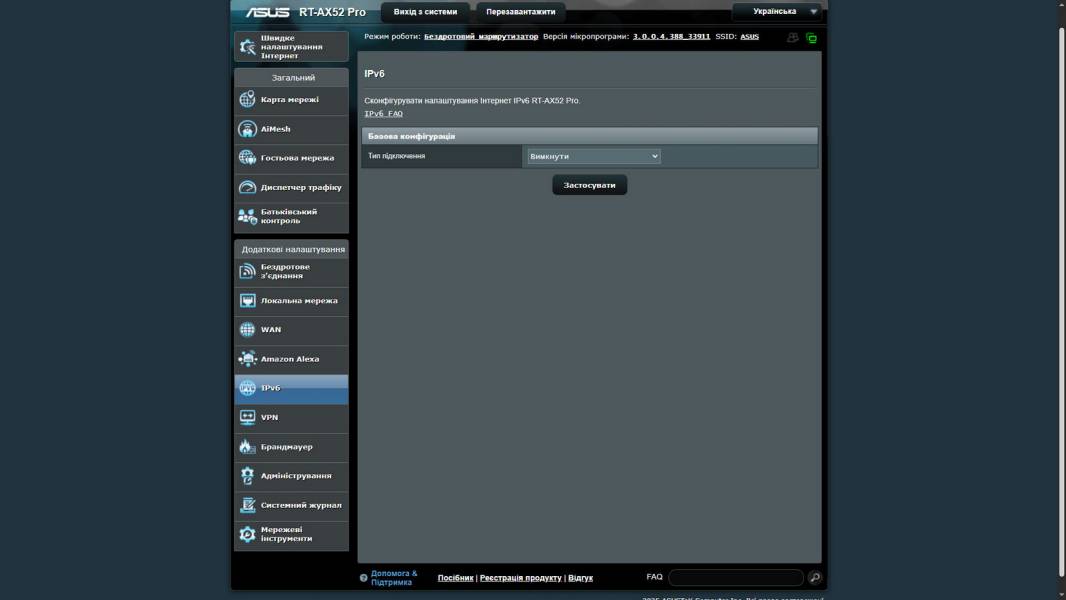
Task: Open the Брандмауер firewall icon
Action: 247,447
